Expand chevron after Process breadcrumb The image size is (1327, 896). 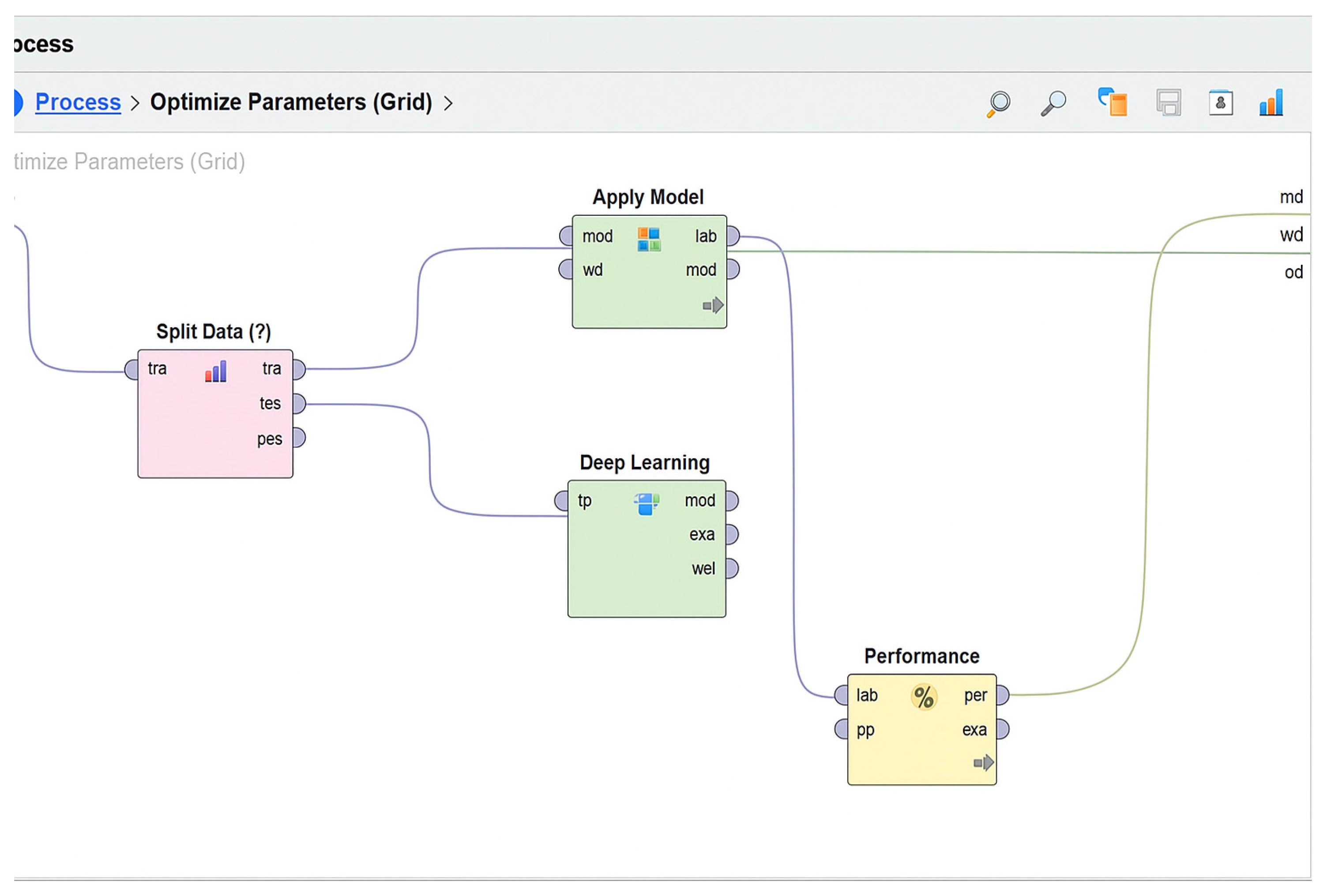pyautogui.click(x=135, y=103)
